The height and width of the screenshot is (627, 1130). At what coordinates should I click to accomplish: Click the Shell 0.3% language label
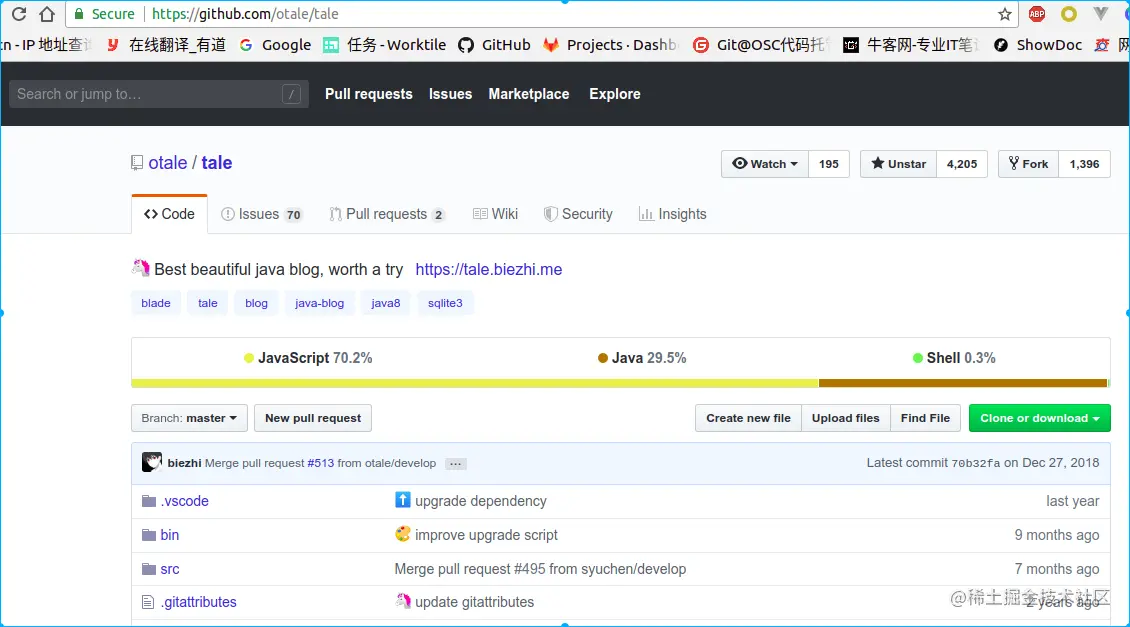click(x=954, y=358)
